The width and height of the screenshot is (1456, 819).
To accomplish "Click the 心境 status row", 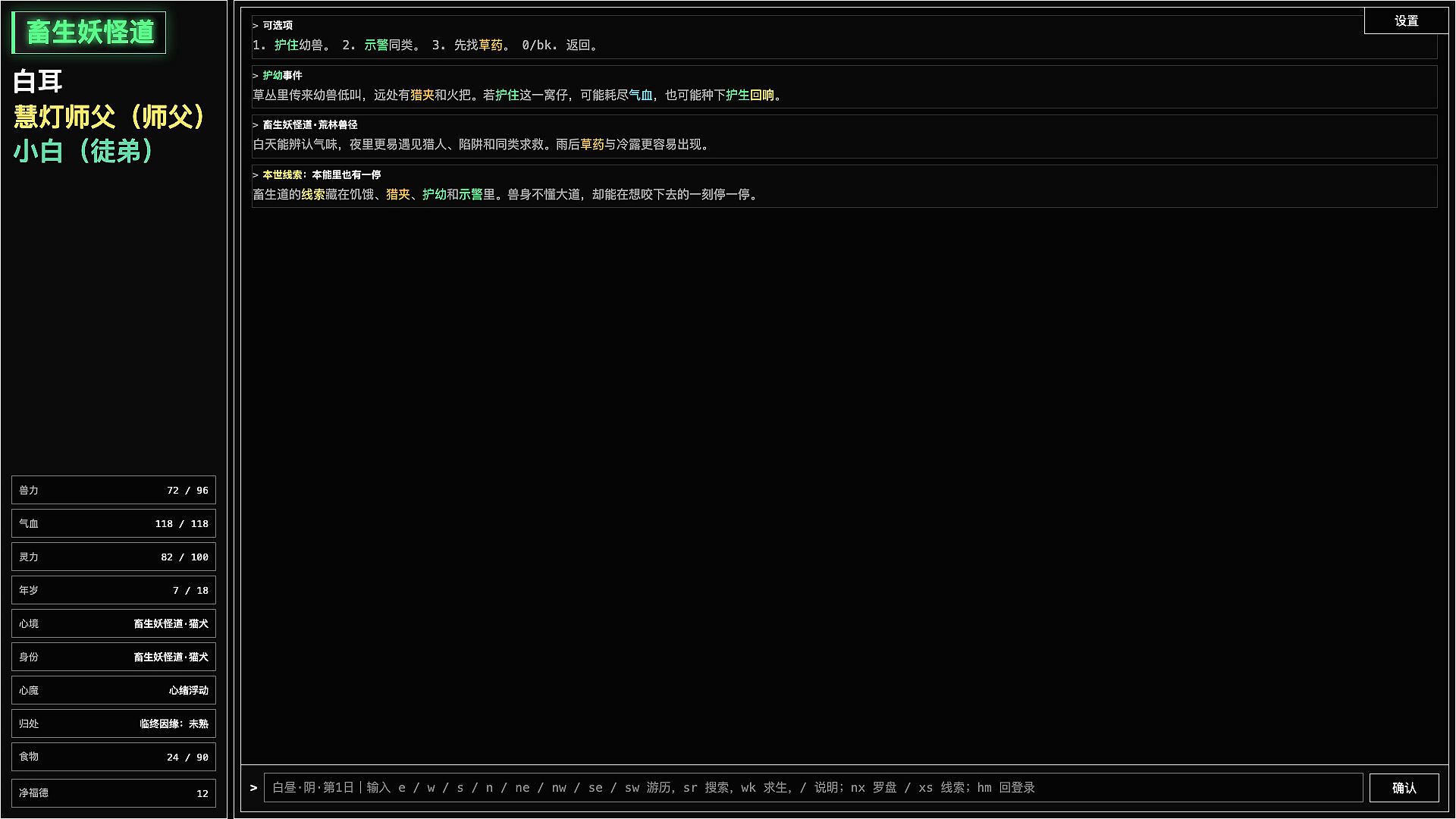I will 114,623.
